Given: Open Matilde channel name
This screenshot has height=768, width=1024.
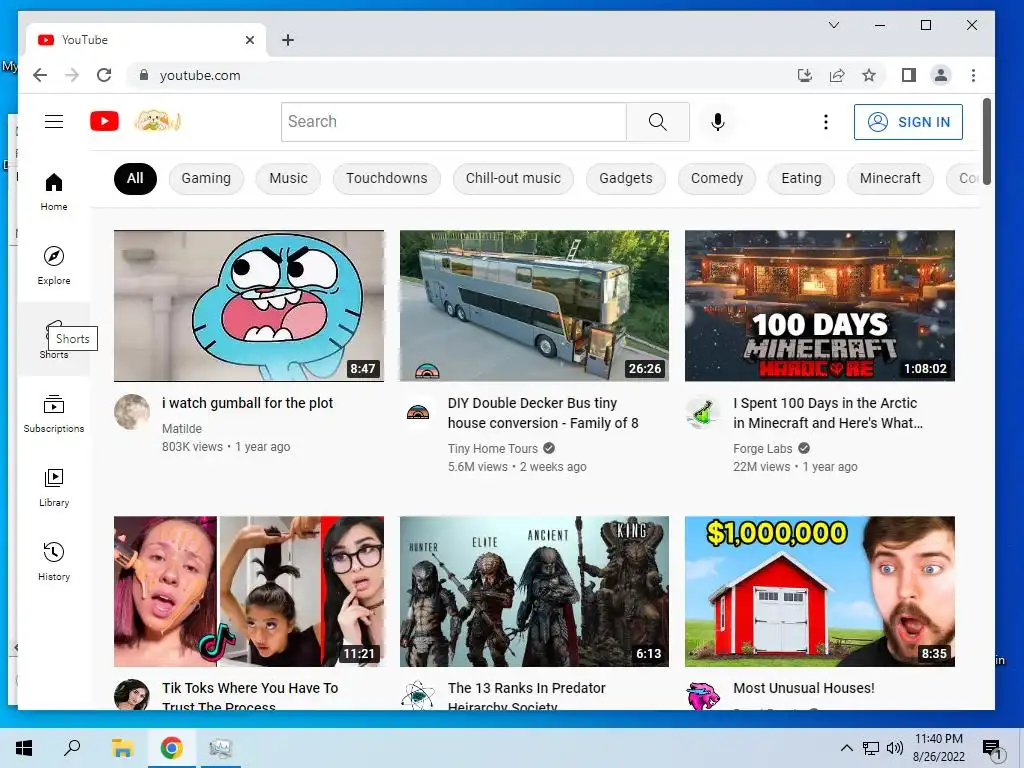Looking at the screenshot, I should click(182, 428).
